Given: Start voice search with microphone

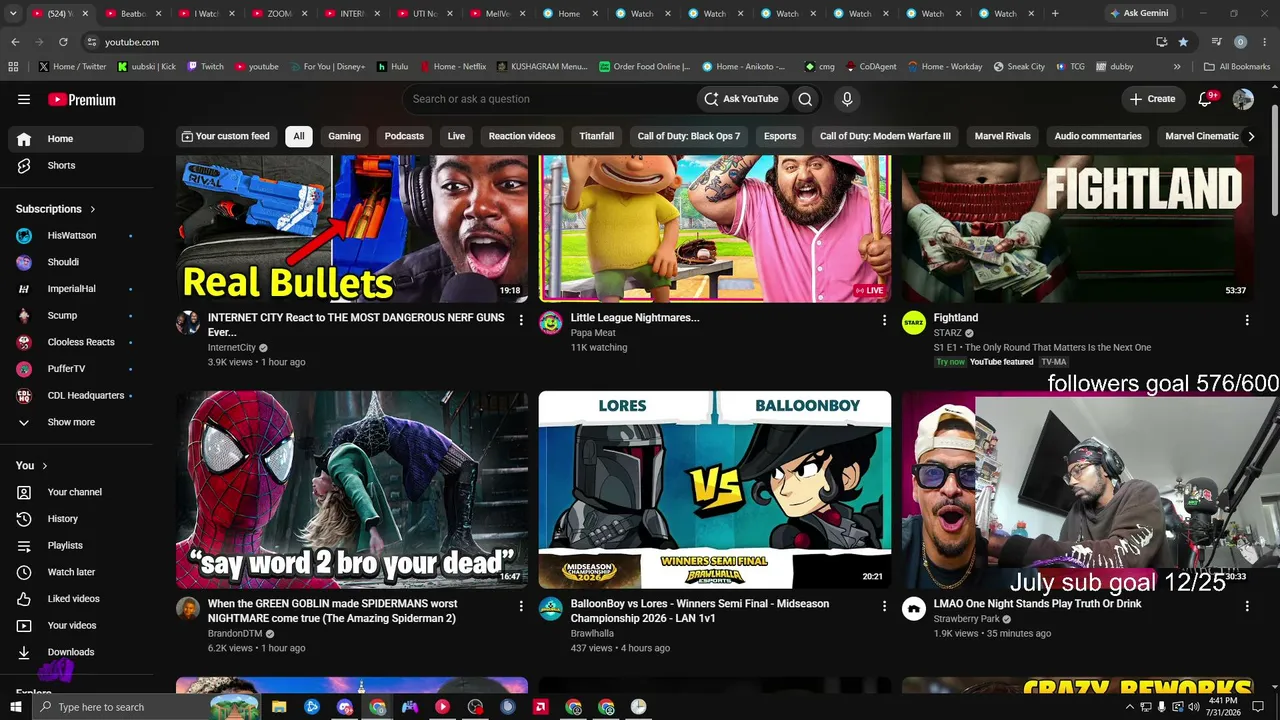Looking at the screenshot, I should tap(847, 99).
